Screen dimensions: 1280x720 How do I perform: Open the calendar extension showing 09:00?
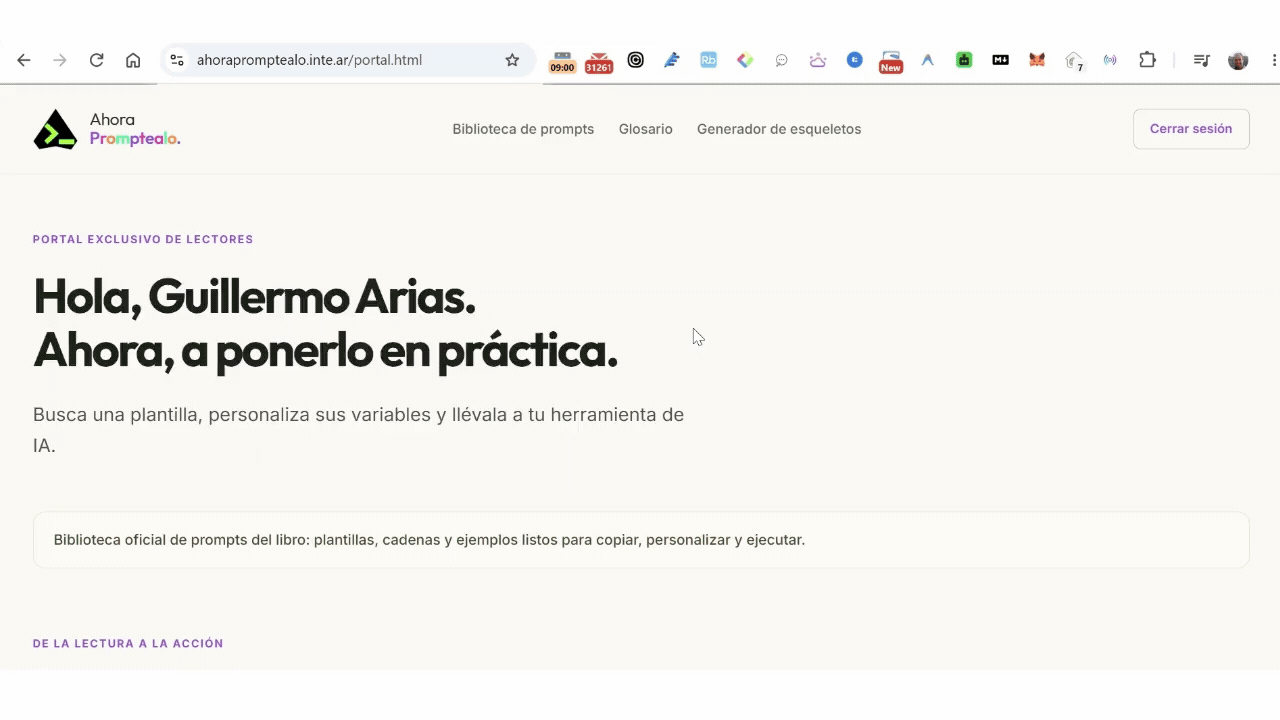pyautogui.click(x=562, y=62)
